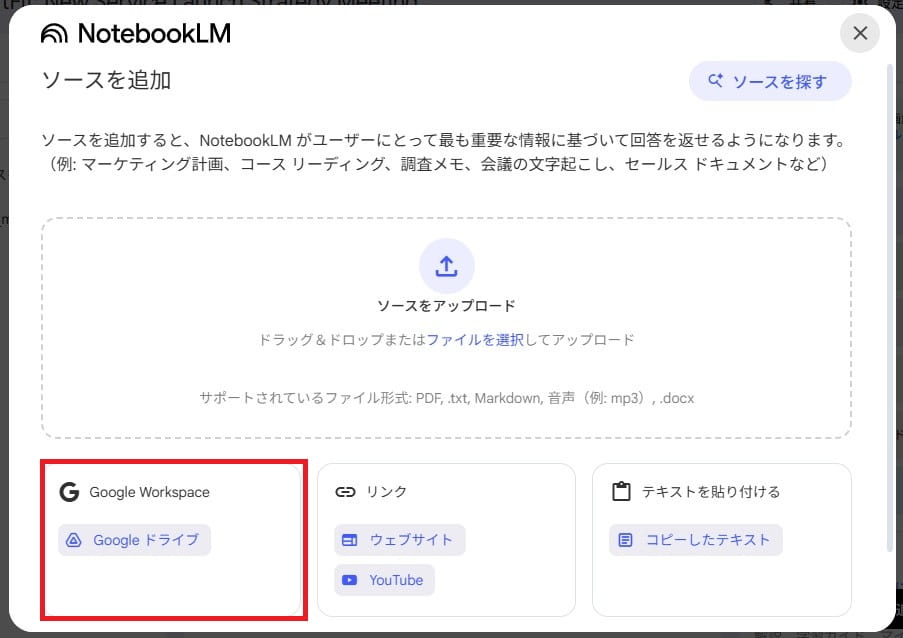Click the YouTube play icon
Screen dimensions: 903x638
click(x=351, y=579)
